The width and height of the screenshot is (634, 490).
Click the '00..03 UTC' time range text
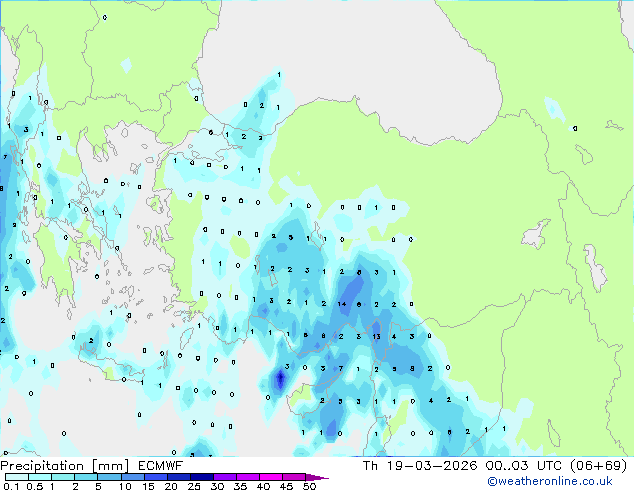coord(524,466)
